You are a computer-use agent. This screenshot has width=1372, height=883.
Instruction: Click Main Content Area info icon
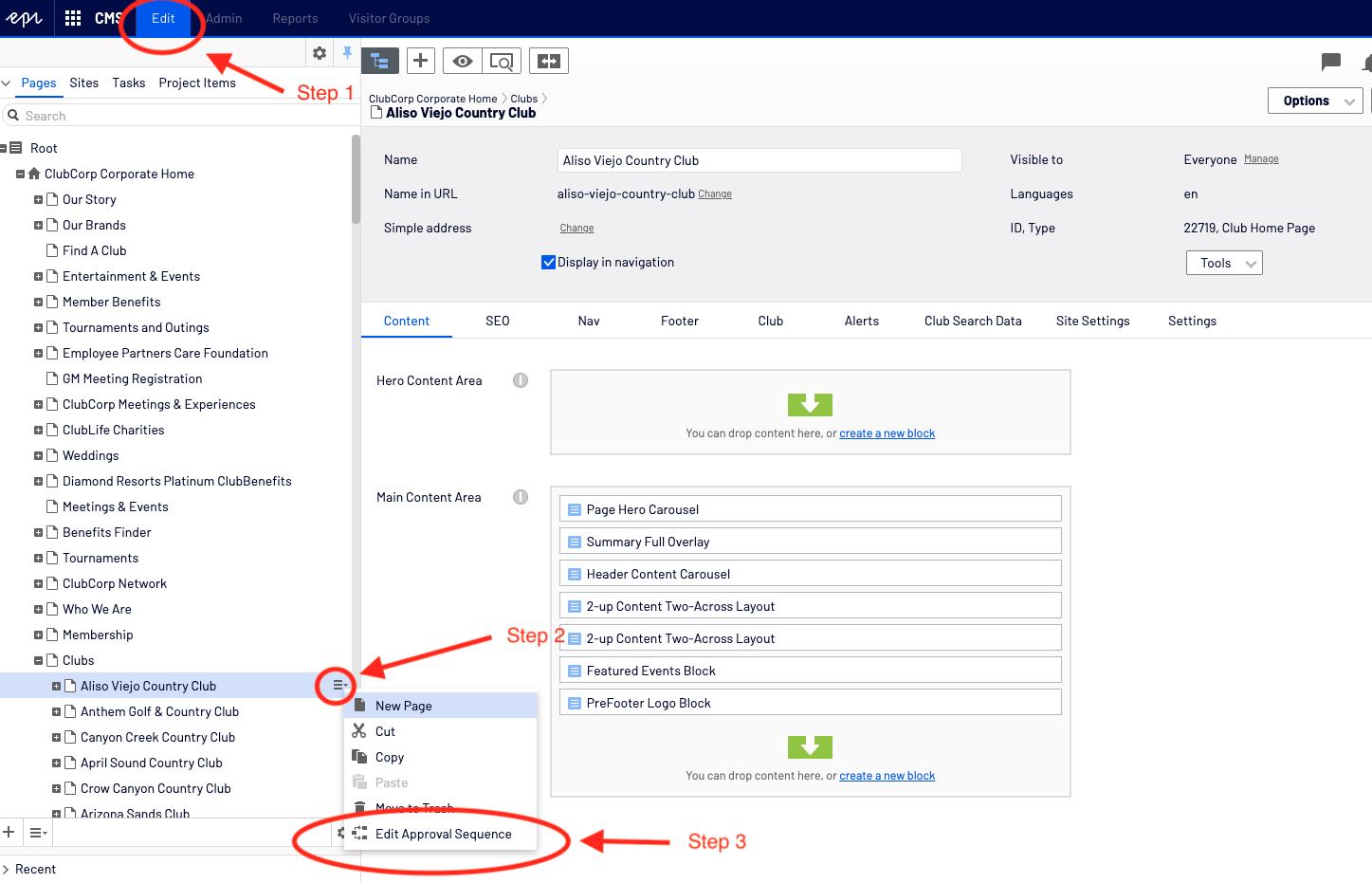click(x=521, y=497)
